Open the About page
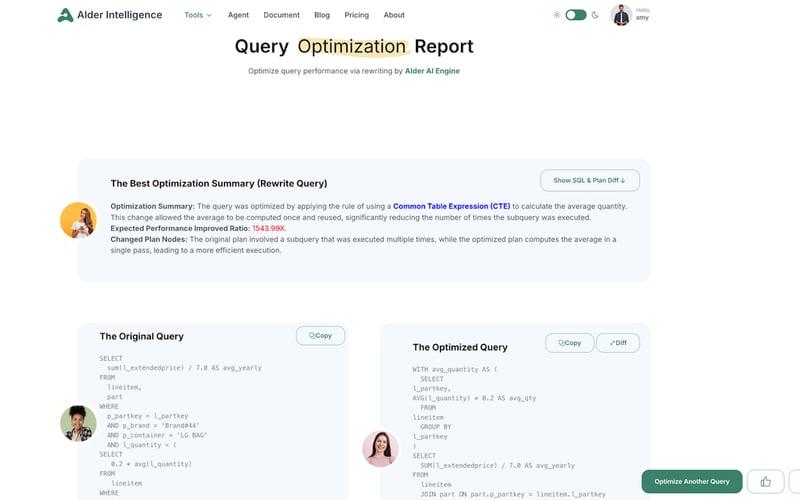This screenshot has width=800, height=500. pos(394,15)
